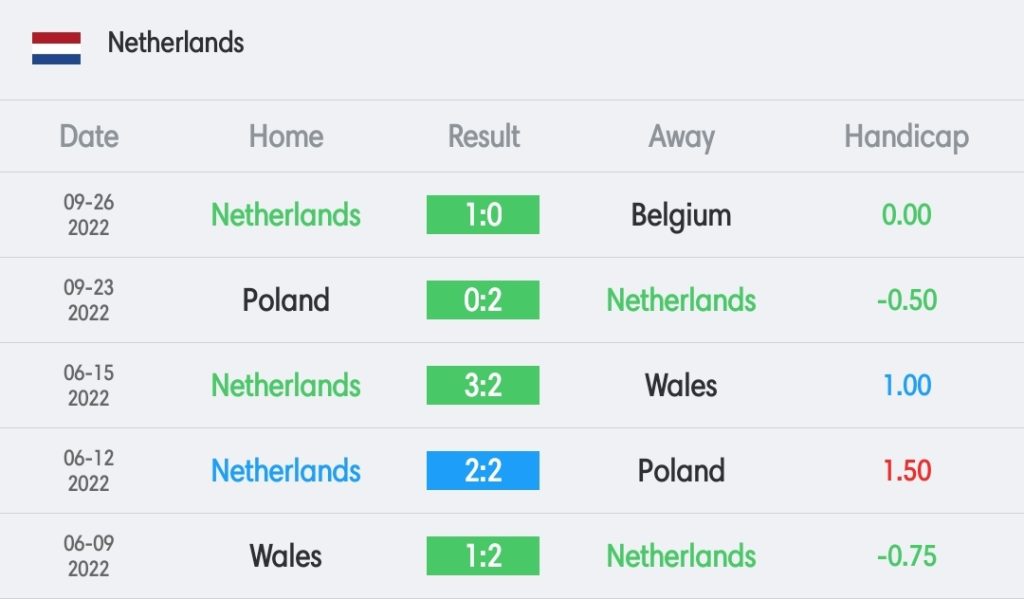Click the Away column header

coord(681,138)
